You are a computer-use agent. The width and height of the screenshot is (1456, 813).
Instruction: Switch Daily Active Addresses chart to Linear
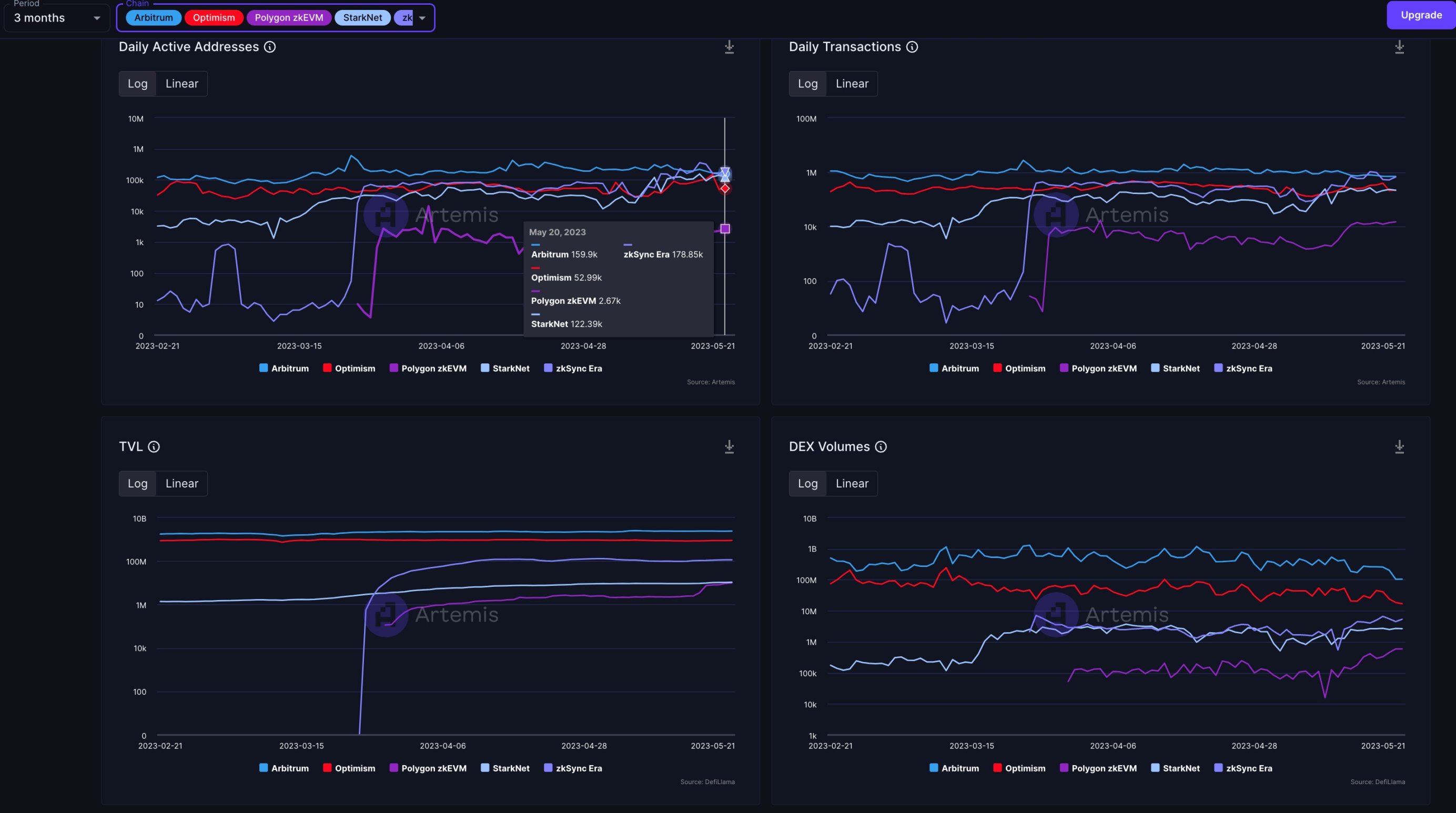pos(181,84)
